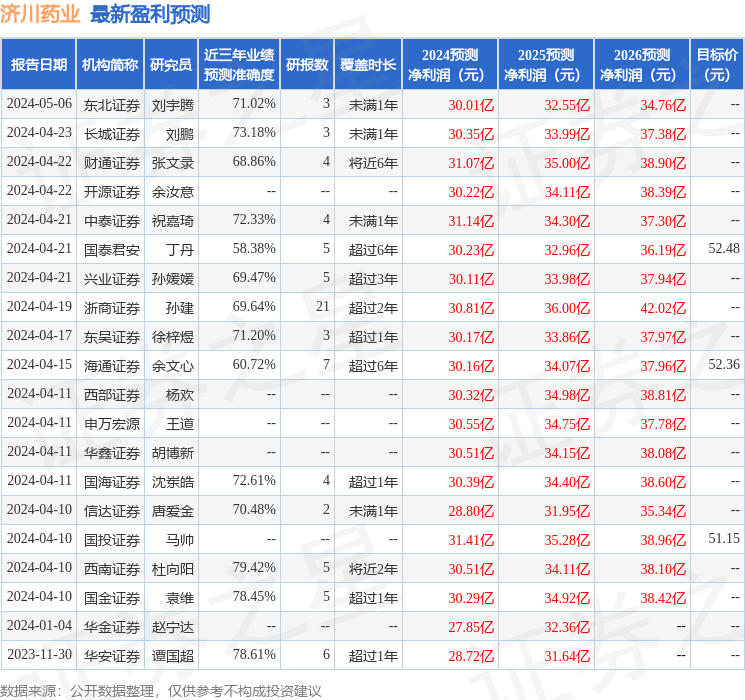Click the 数据来源 footnote text
This screenshot has height=700, width=745.
point(161,690)
